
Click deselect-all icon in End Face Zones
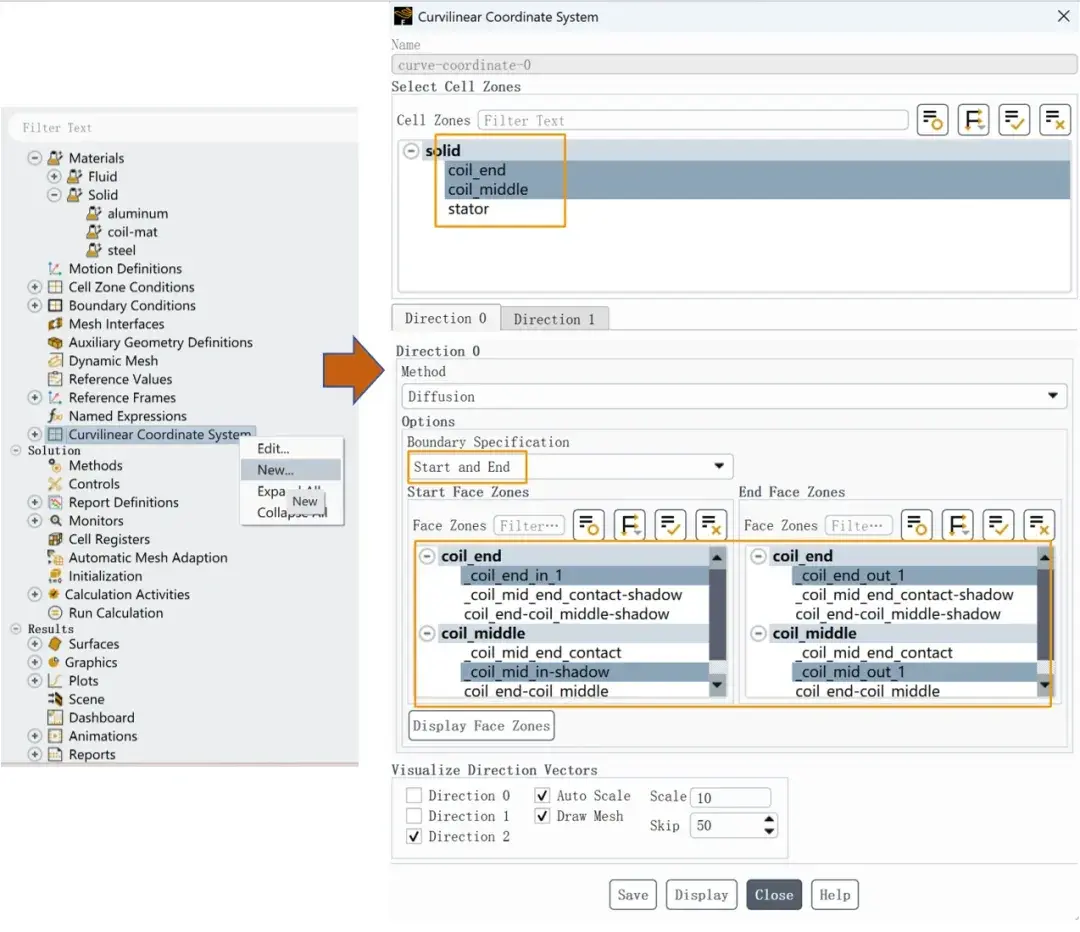(1039, 526)
